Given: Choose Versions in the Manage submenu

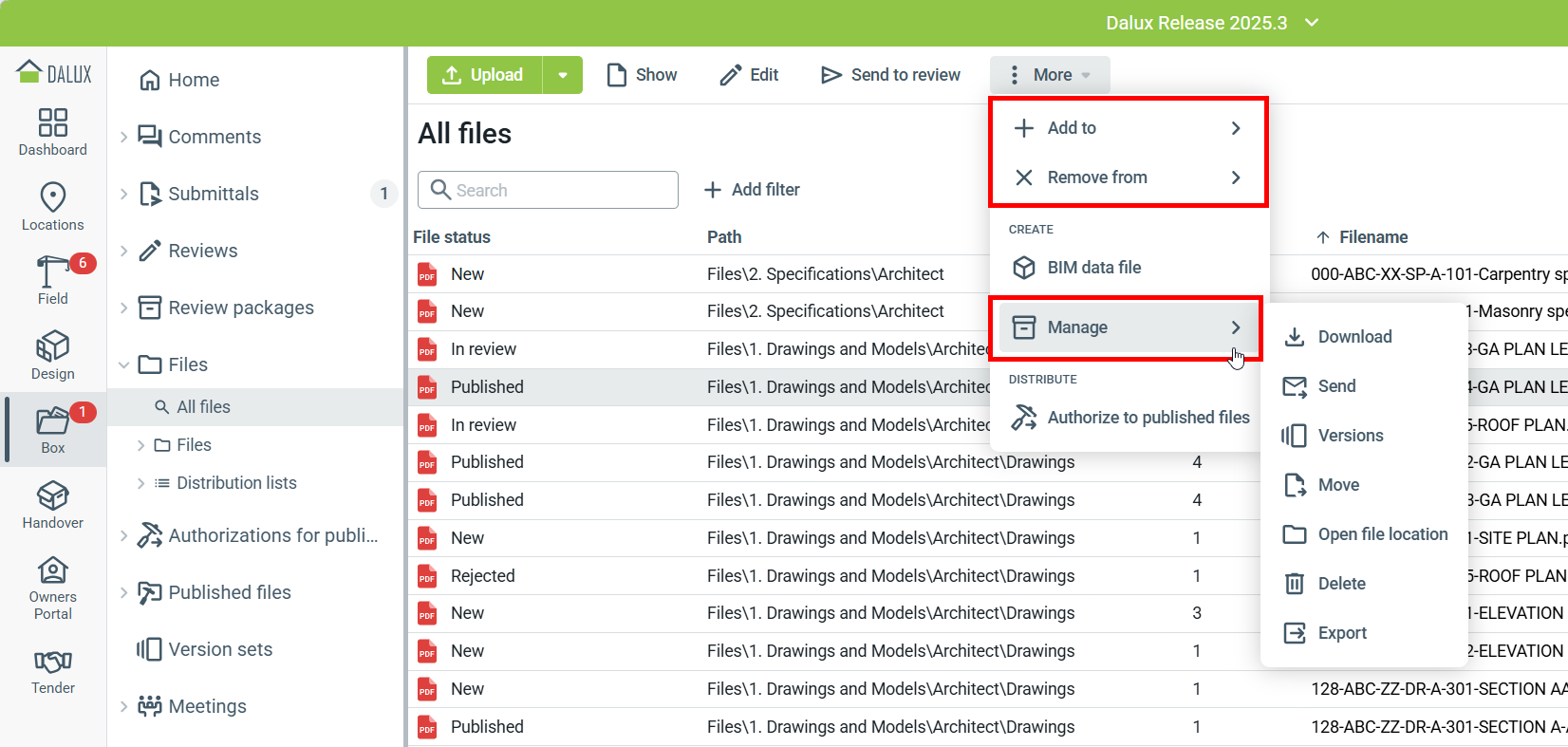Looking at the screenshot, I should pos(1350,436).
